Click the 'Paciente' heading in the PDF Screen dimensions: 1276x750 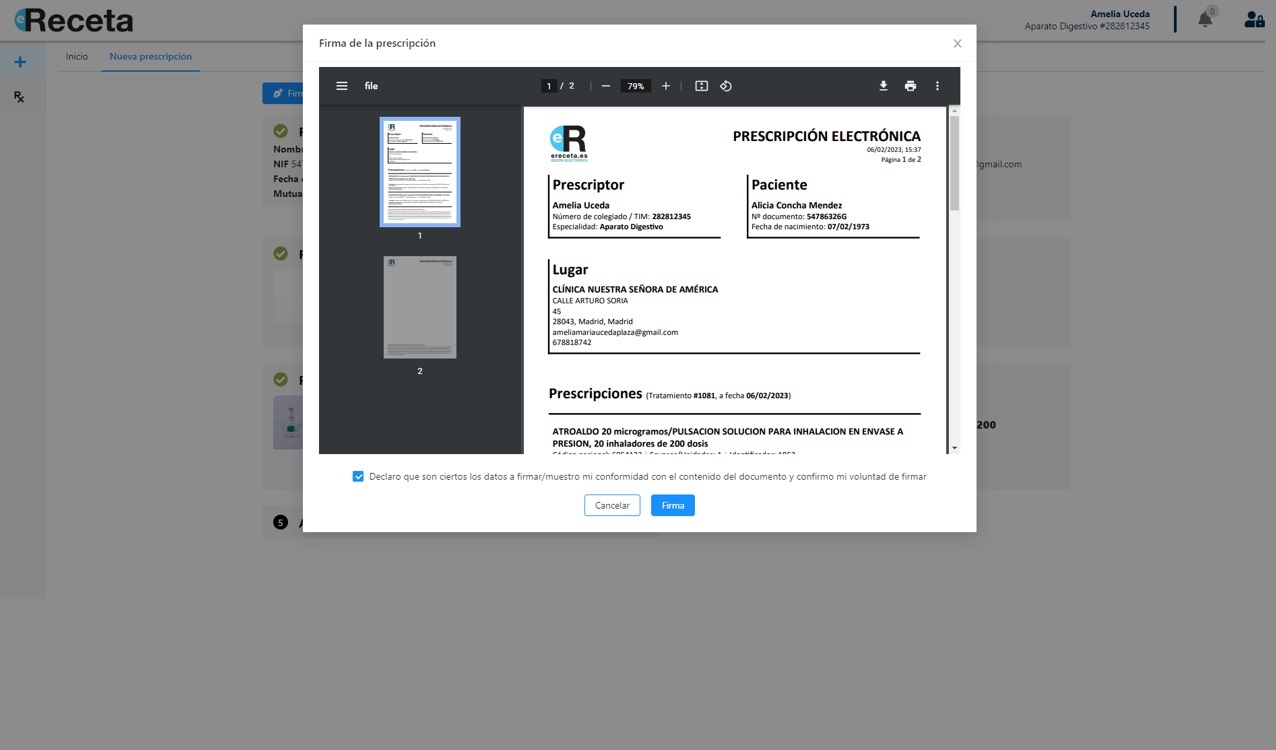pos(779,185)
